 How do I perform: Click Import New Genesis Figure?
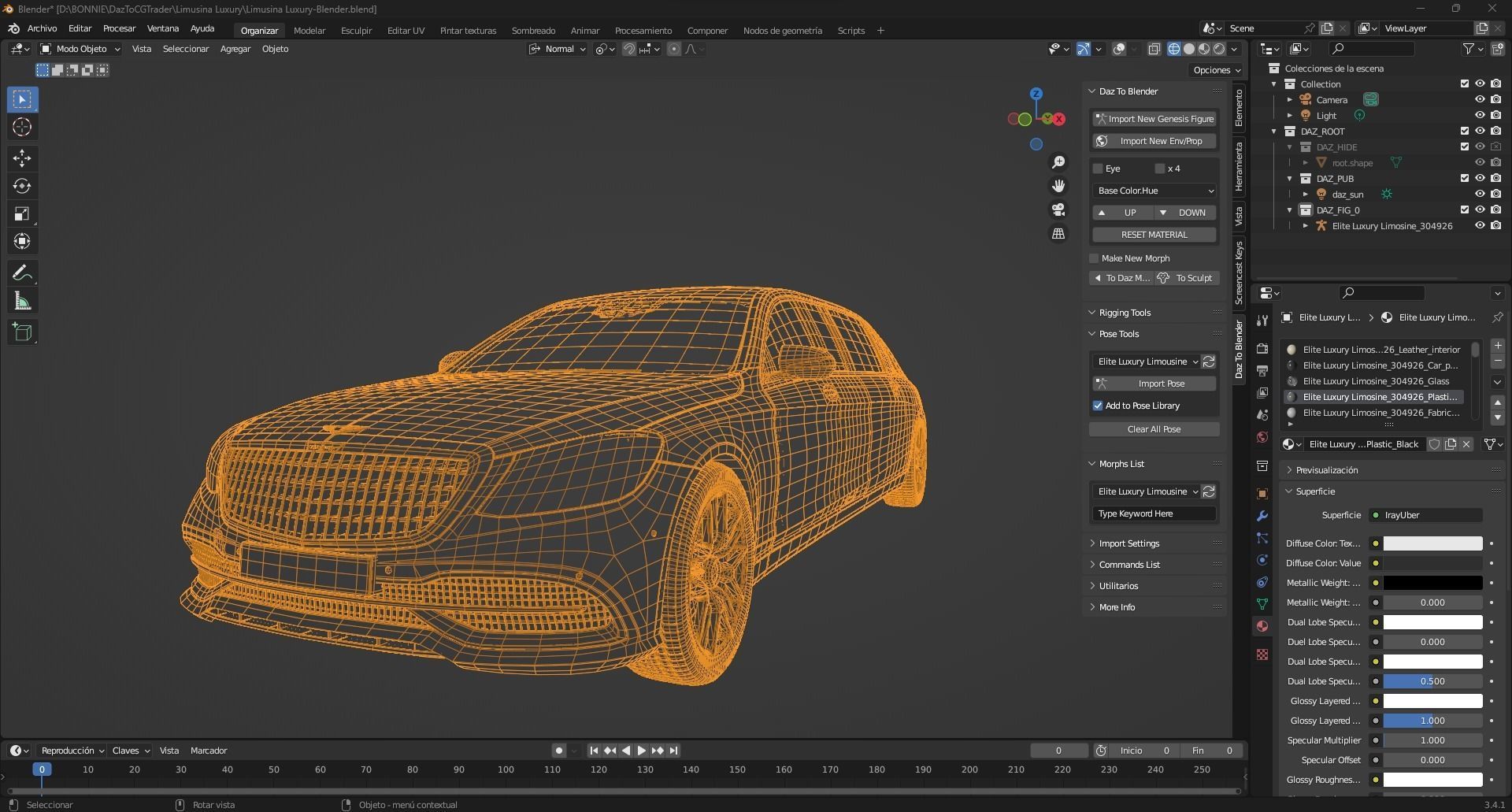pyautogui.click(x=1154, y=119)
